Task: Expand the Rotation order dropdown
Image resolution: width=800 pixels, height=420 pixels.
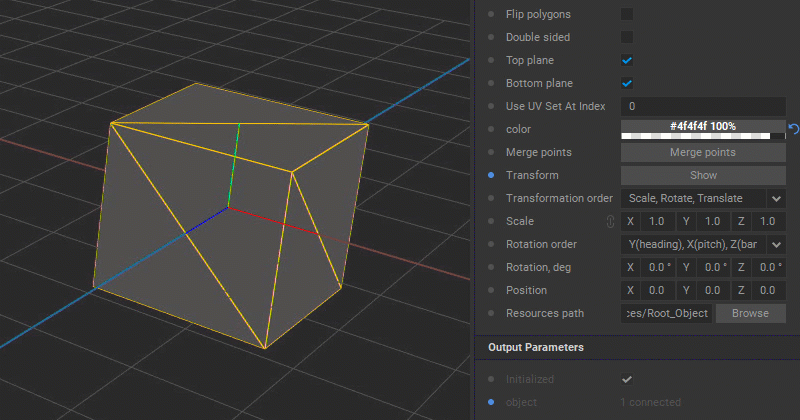Action: pyautogui.click(x=703, y=244)
